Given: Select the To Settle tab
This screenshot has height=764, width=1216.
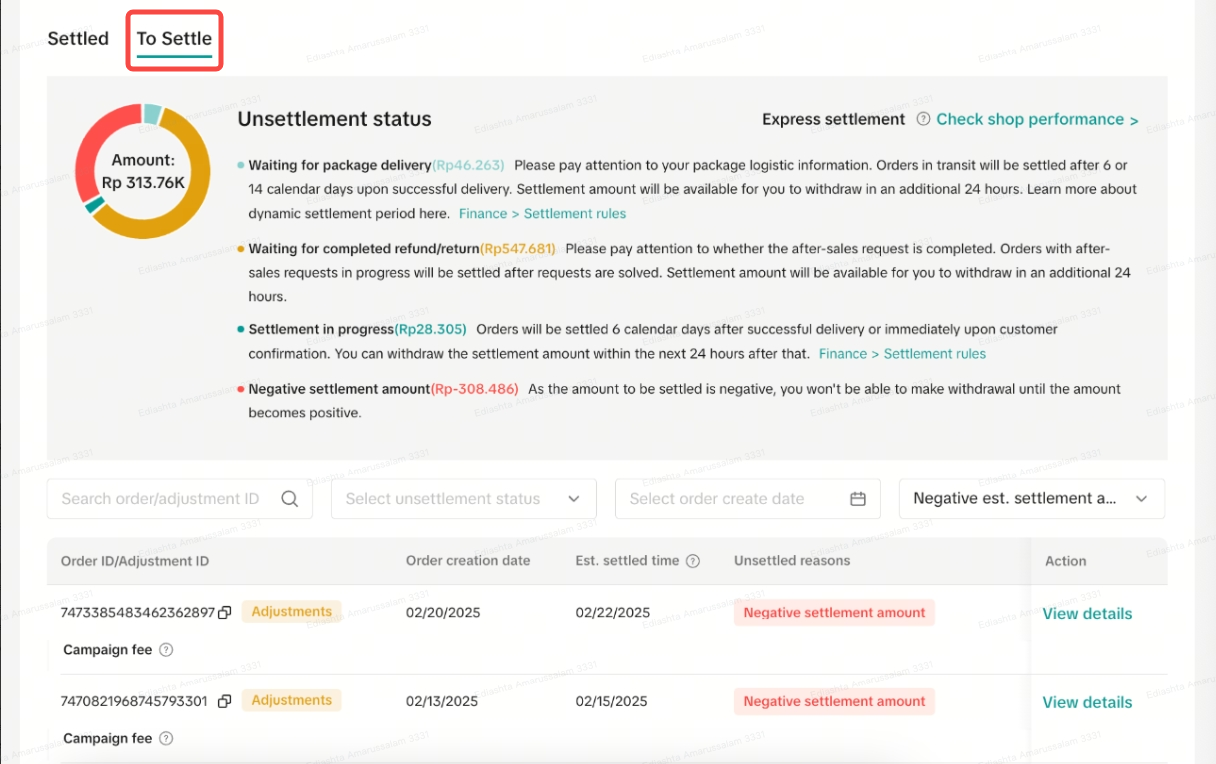Looking at the screenshot, I should click(174, 39).
